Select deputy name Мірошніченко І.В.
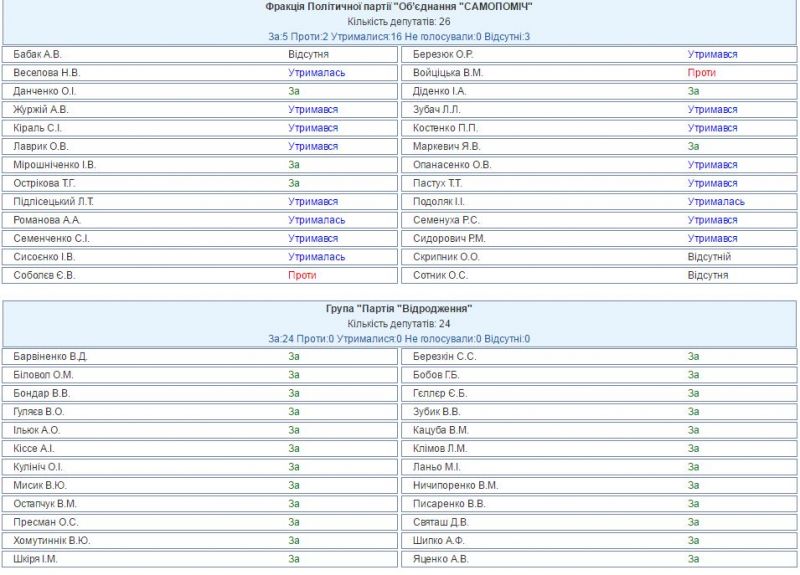The height and width of the screenshot is (575, 800). [55, 165]
